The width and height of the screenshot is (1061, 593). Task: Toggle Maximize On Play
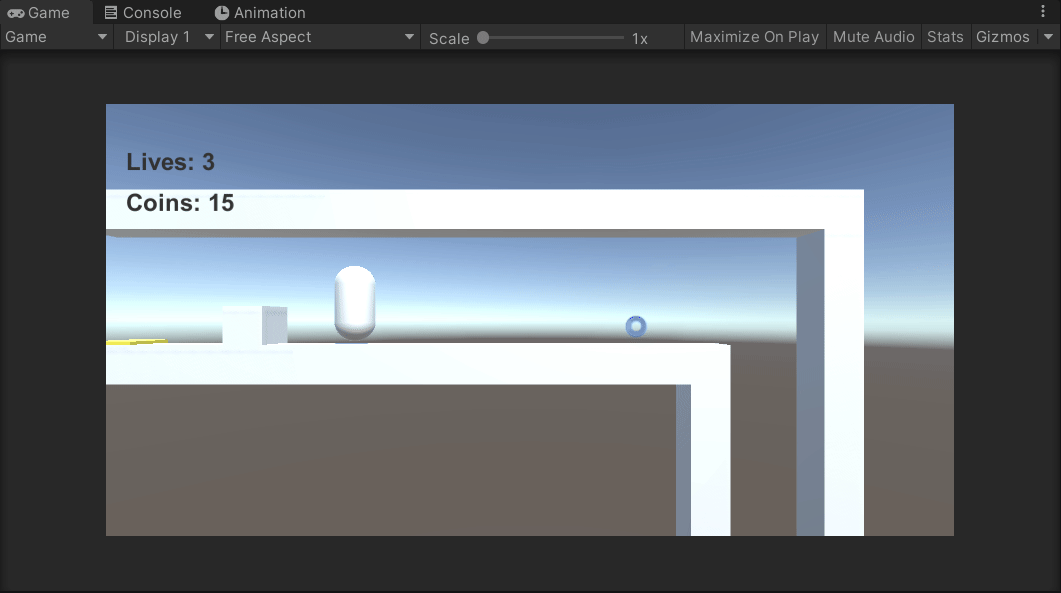754,37
